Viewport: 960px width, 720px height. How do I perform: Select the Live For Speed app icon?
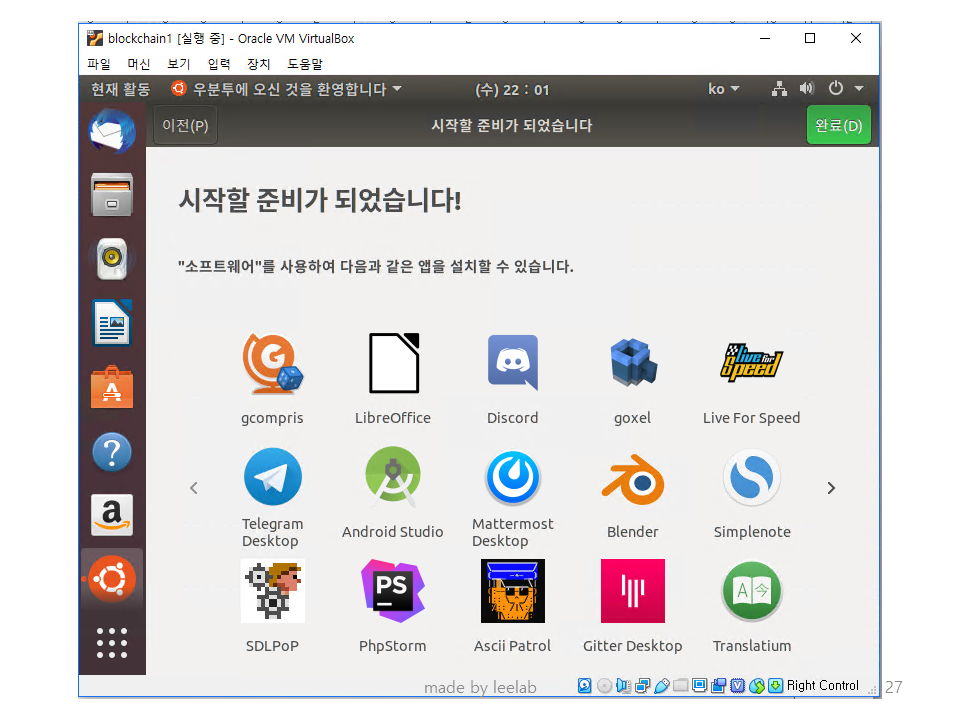pos(751,362)
